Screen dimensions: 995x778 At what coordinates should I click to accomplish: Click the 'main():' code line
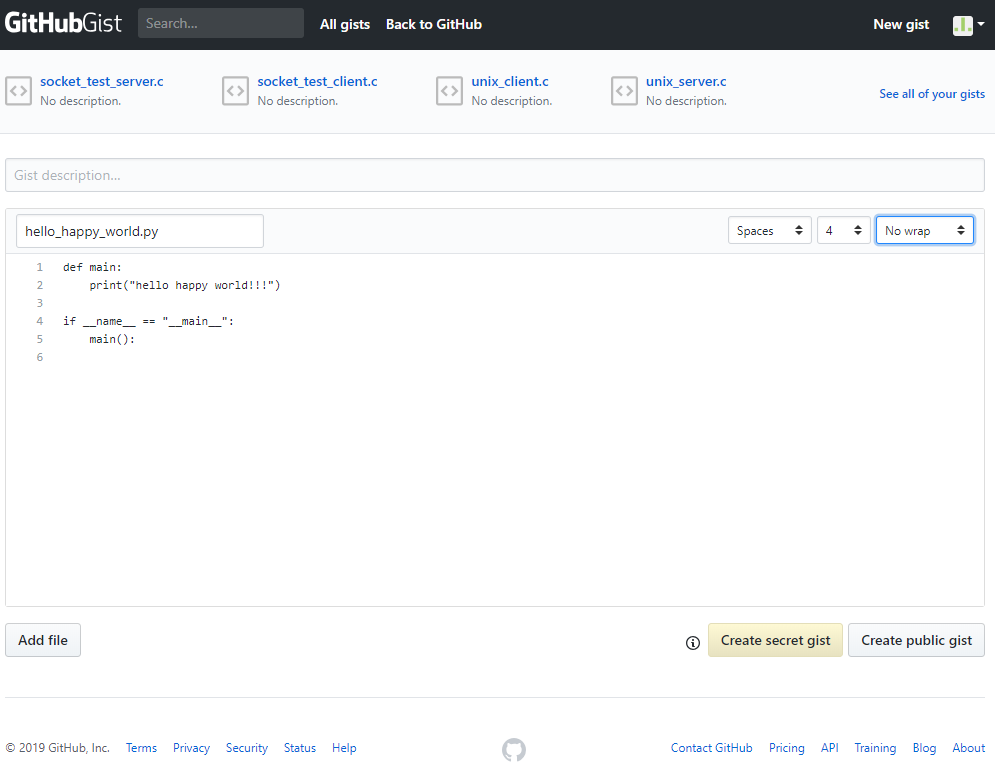pyautogui.click(x=112, y=340)
